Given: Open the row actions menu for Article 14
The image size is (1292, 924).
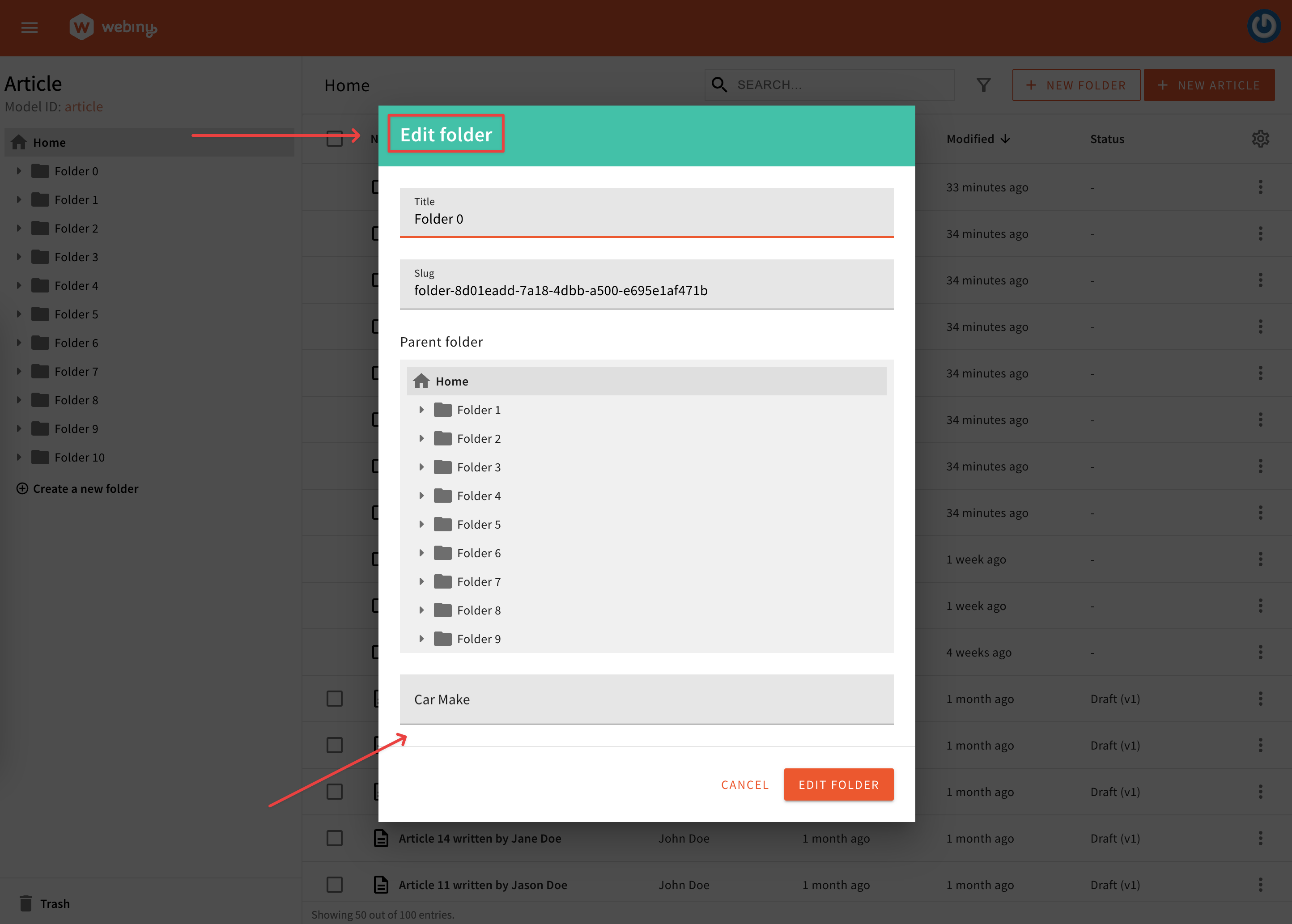Looking at the screenshot, I should tap(1261, 838).
